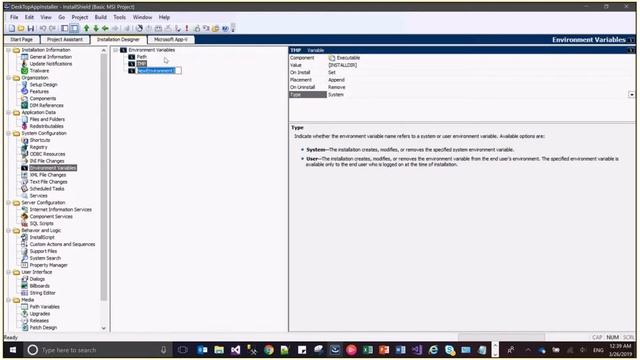Move item down with green down arrow
The height and width of the screenshot is (360, 640).
96,28
